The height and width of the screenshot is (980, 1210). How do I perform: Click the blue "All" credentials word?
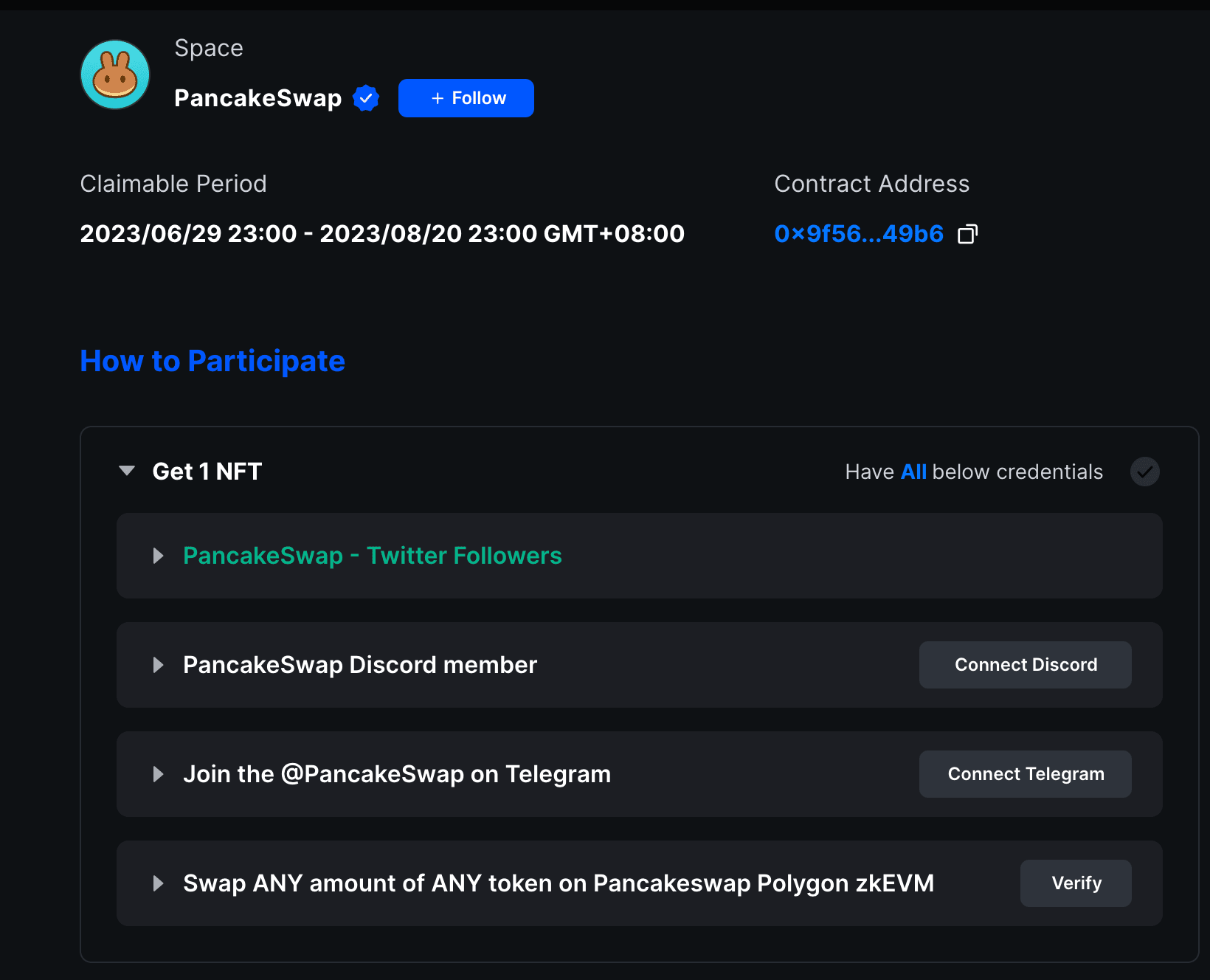click(x=913, y=472)
